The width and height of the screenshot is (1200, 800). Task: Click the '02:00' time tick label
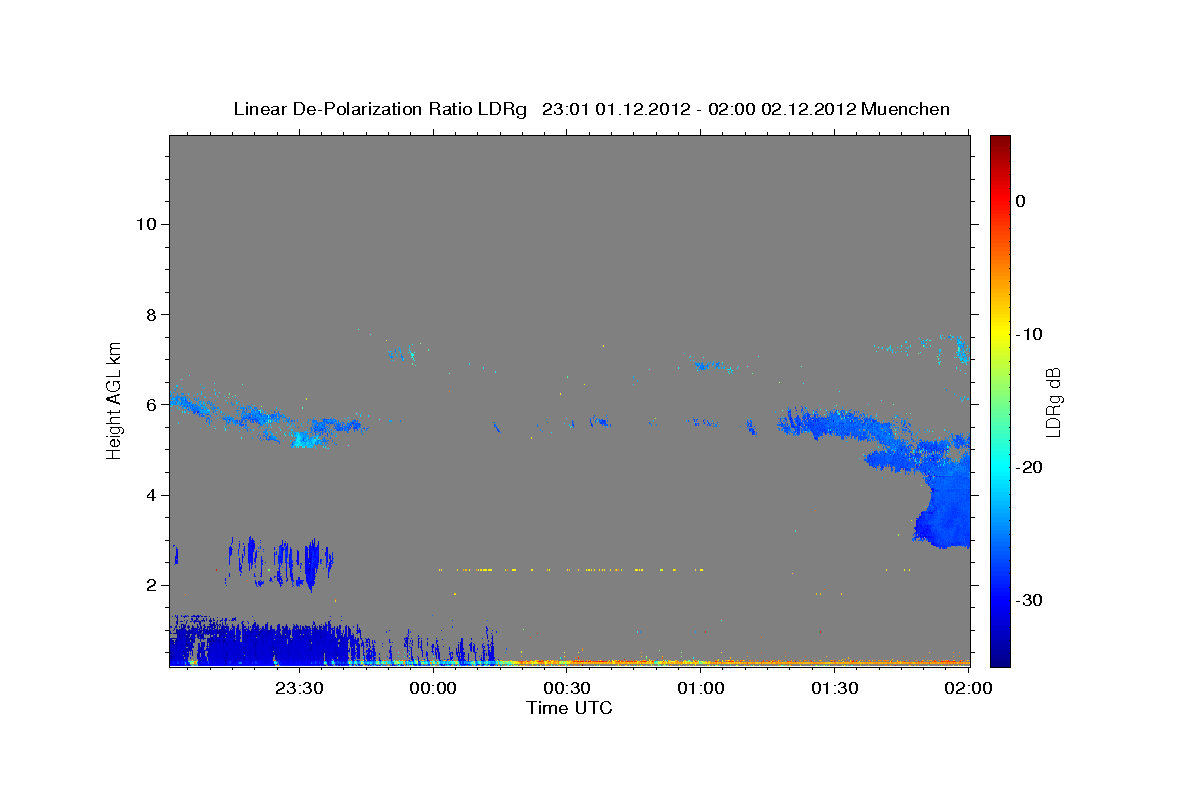968,688
